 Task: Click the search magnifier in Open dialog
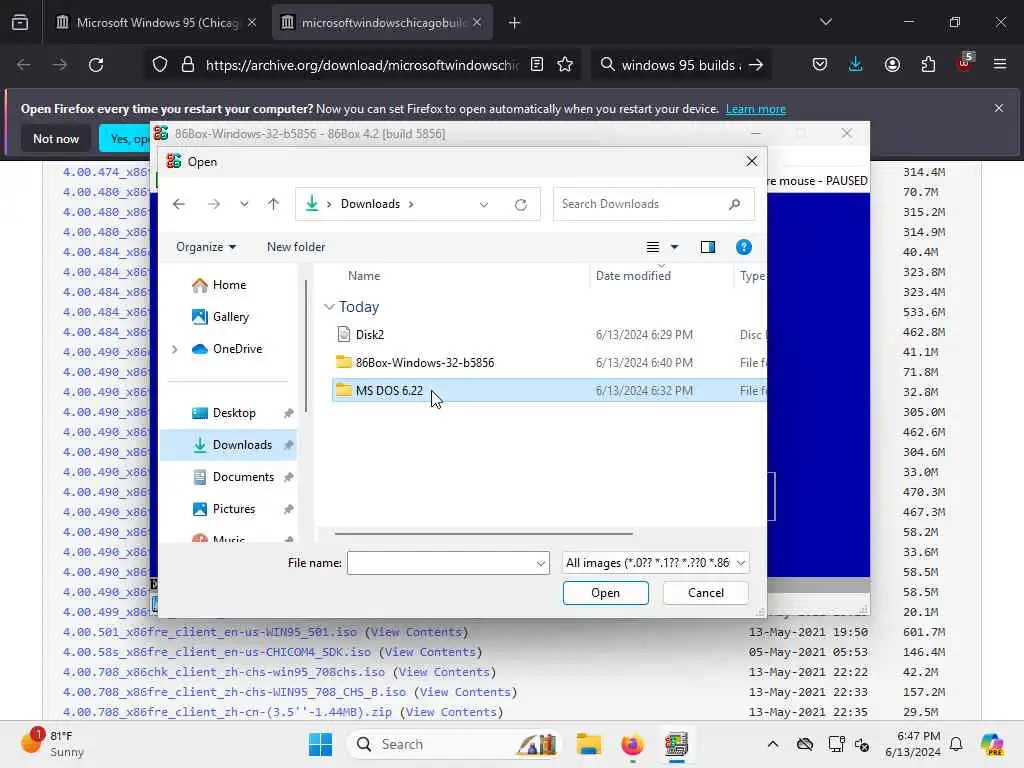[735, 204]
